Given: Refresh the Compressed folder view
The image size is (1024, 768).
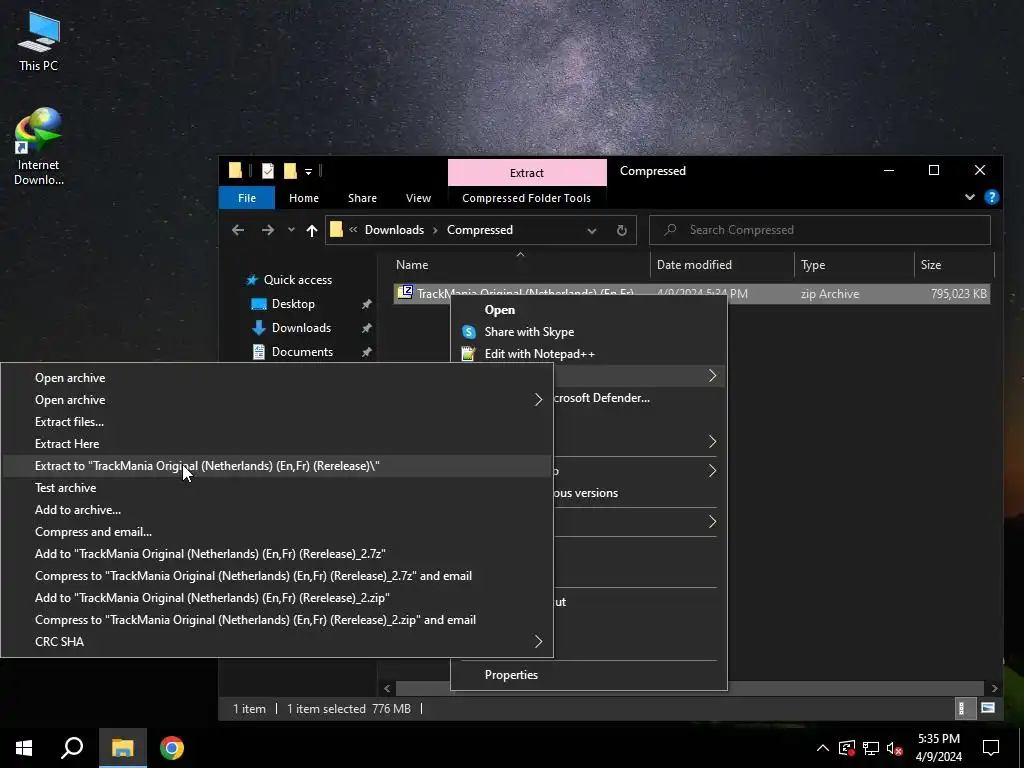Looking at the screenshot, I should point(622,230).
